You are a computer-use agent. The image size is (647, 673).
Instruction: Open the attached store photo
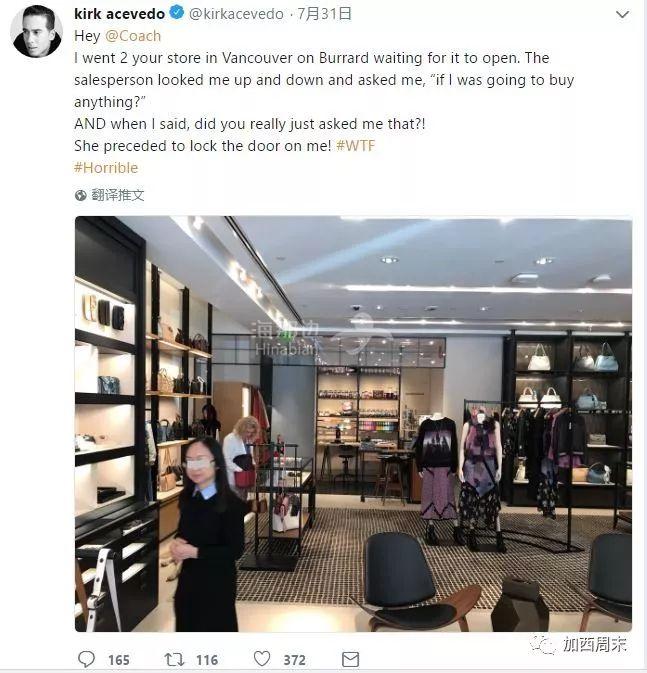(353, 424)
